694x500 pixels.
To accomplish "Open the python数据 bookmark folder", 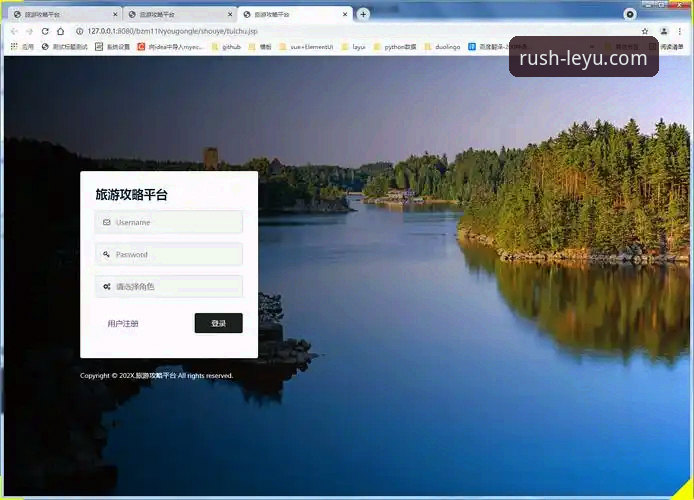I will point(395,46).
